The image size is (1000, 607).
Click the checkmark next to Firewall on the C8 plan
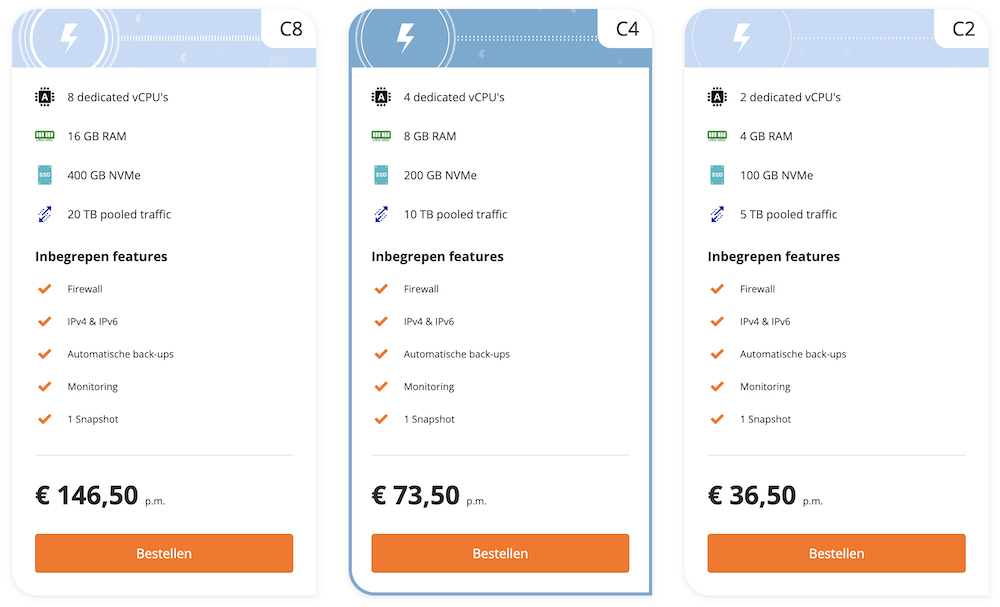pos(45,288)
